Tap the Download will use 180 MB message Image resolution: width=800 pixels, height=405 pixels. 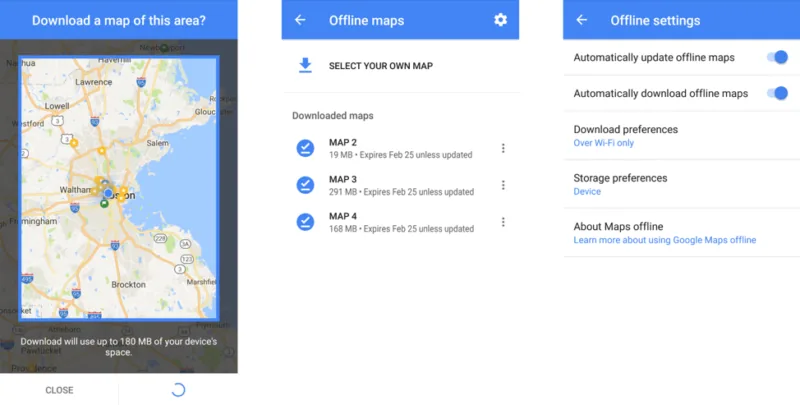[x=118, y=347]
